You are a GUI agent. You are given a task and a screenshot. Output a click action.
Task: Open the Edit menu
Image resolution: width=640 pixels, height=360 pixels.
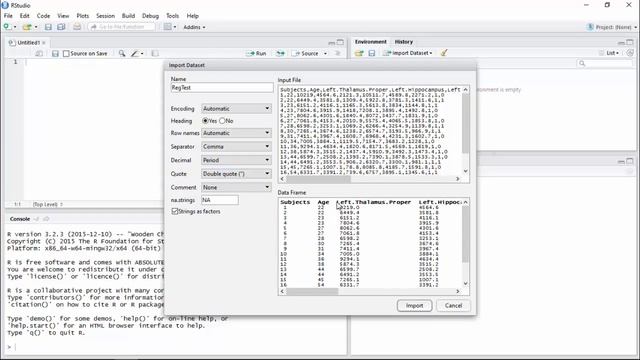coord(24,16)
